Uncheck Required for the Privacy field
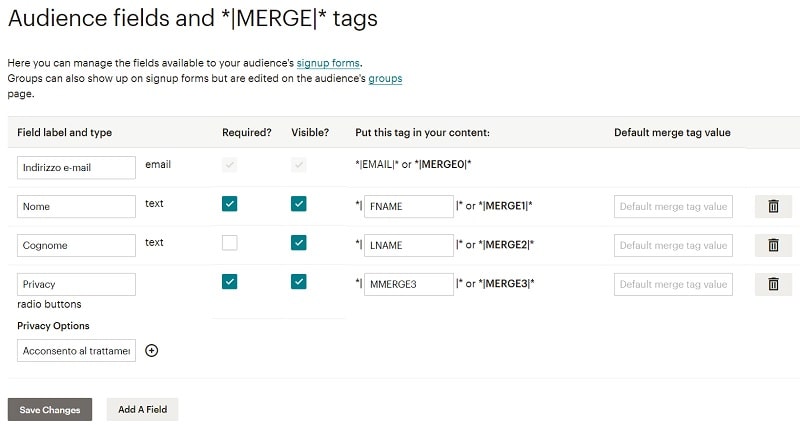This screenshot has height=425, width=800. pyautogui.click(x=230, y=282)
